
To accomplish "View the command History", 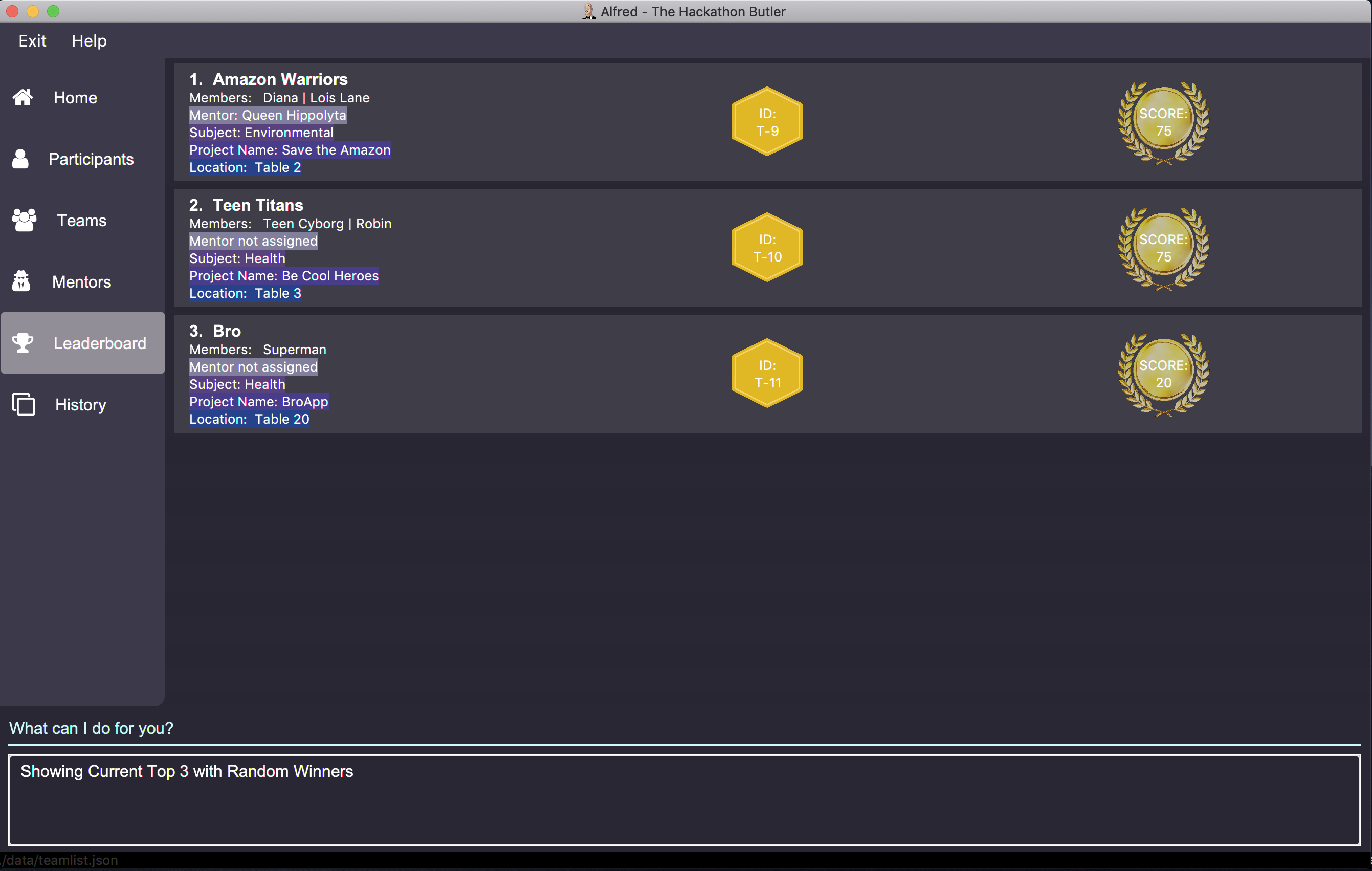I will pyautogui.click(x=80, y=405).
